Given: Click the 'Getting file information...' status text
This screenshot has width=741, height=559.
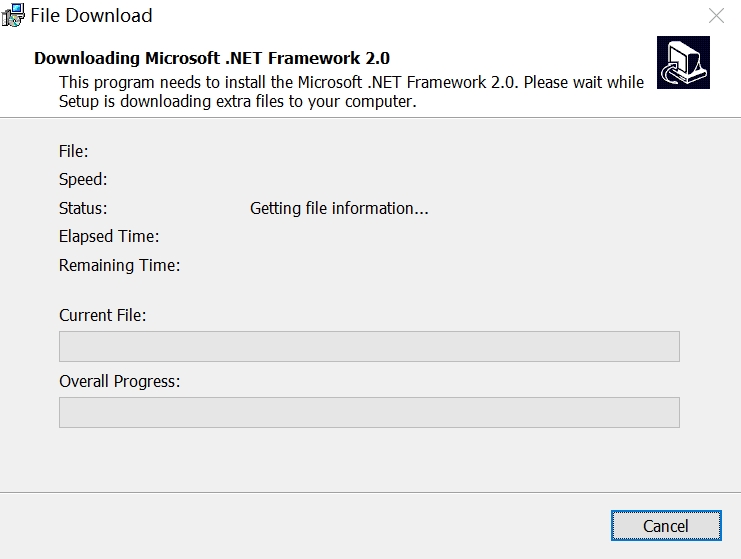Looking at the screenshot, I should pyautogui.click(x=339, y=208).
